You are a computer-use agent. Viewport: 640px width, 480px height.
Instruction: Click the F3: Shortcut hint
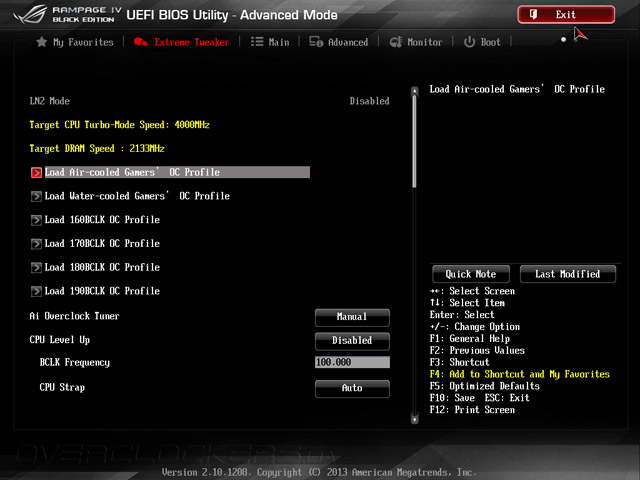(x=459, y=362)
